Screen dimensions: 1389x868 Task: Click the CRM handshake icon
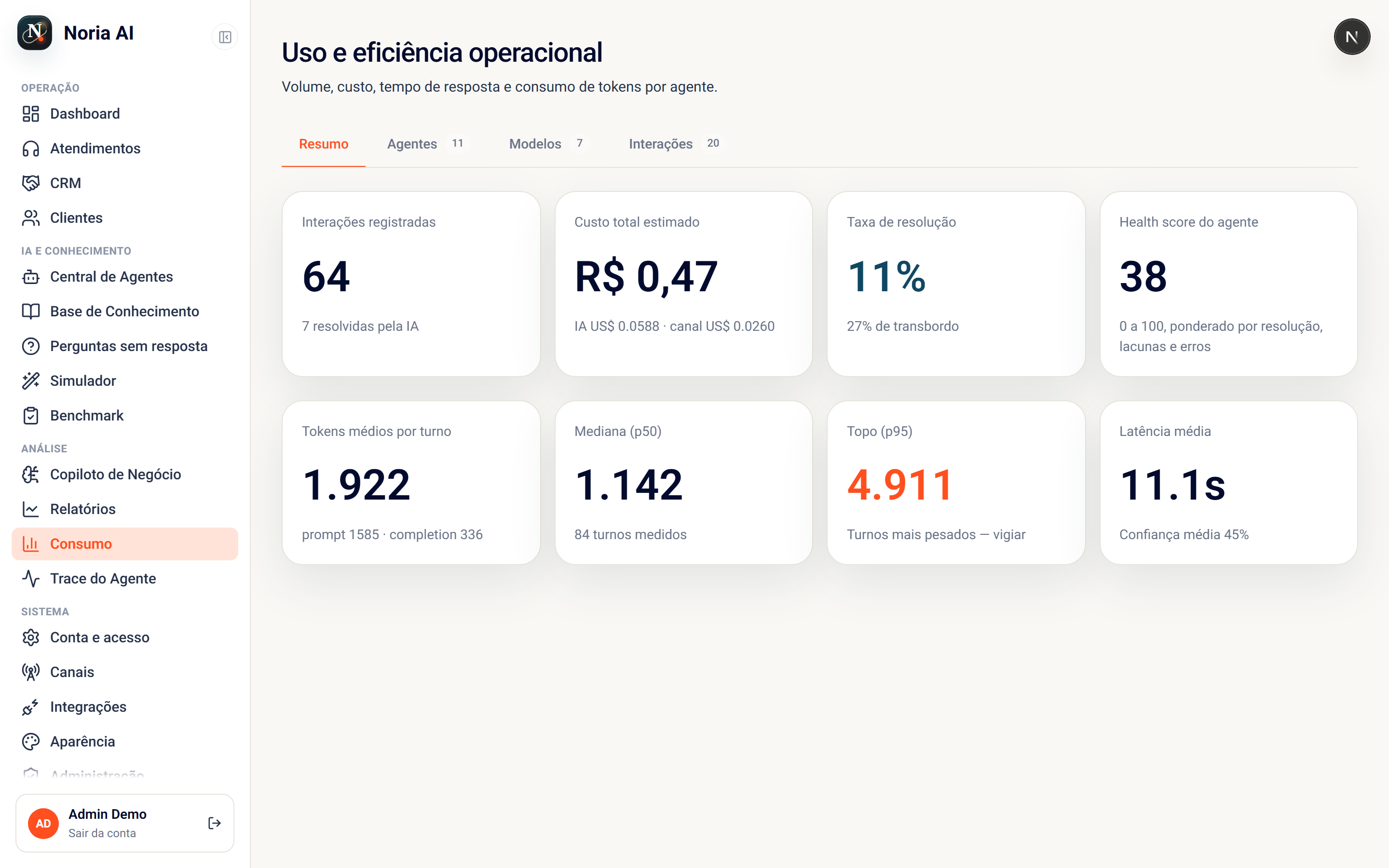[31, 183]
